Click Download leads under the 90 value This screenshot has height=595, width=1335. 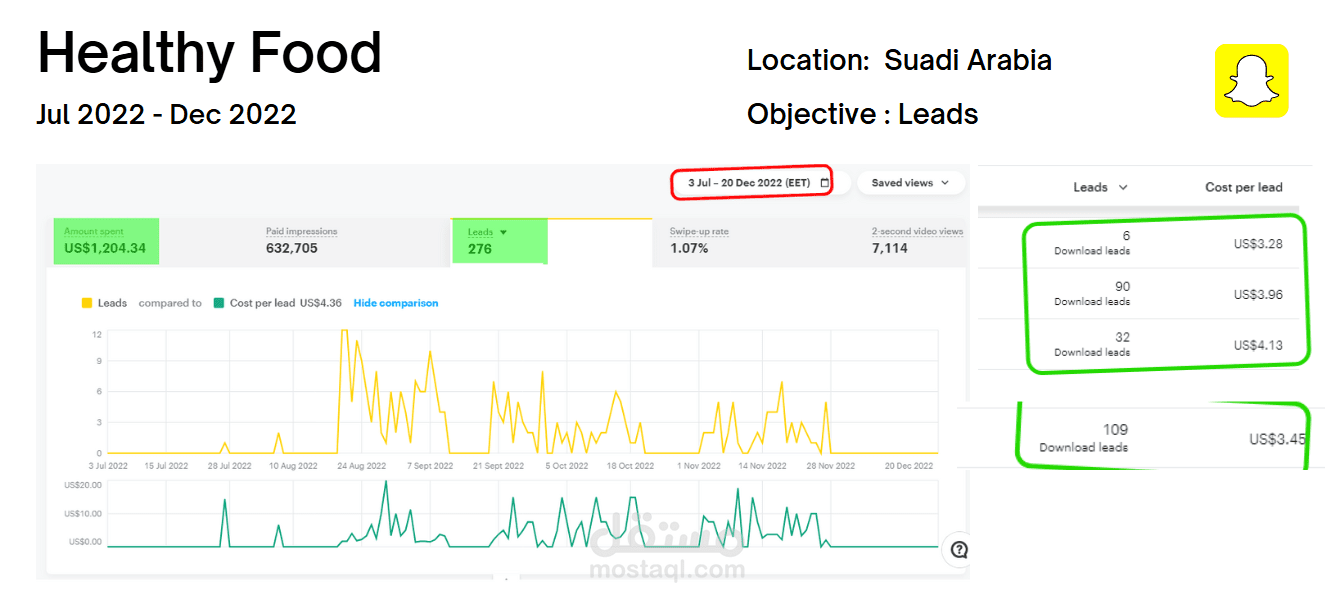point(1092,301)
